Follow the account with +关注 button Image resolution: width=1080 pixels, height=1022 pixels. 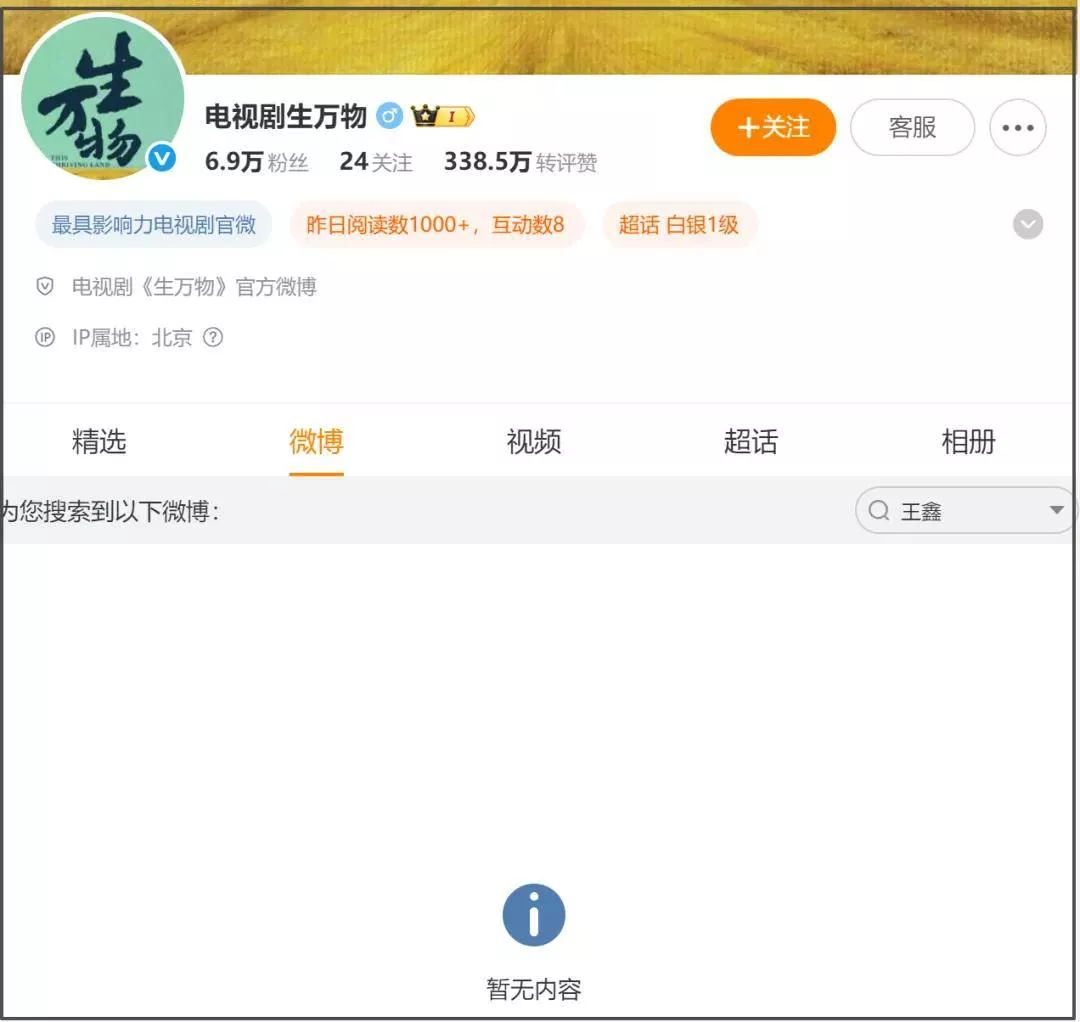pyautogui.click(x=773, y=127)
